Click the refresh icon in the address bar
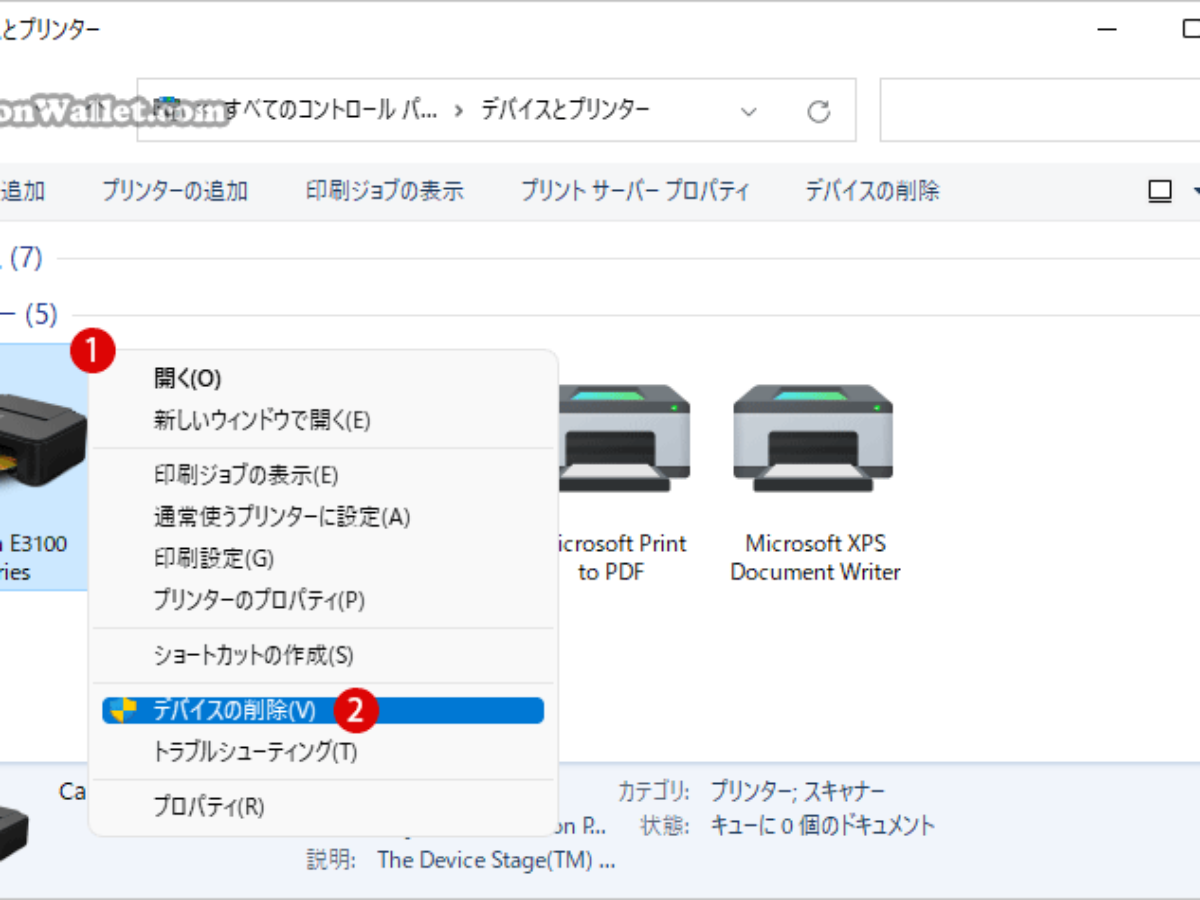Viewport: 1200px width, 900px height. (x=819, y=111)
